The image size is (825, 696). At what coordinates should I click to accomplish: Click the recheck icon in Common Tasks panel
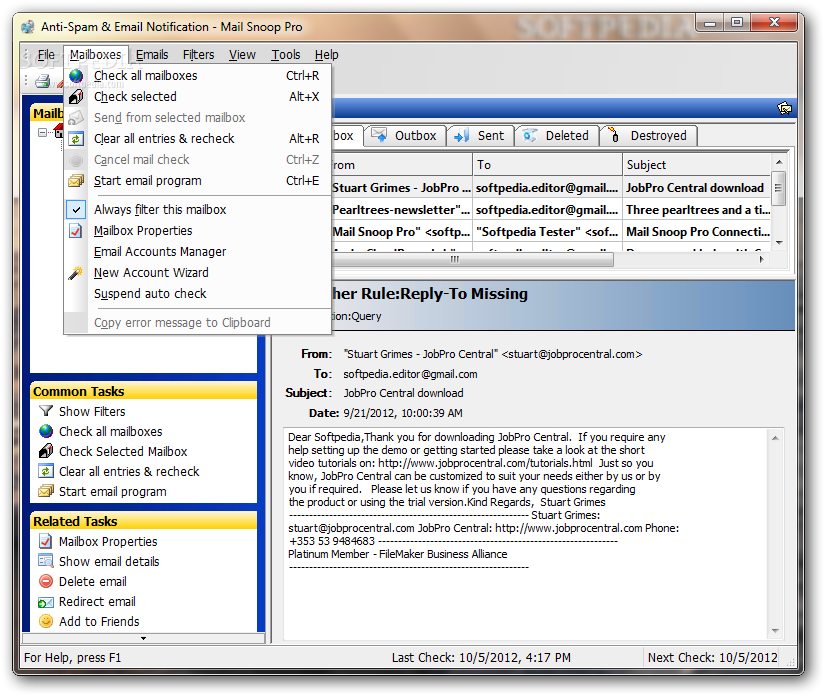(x=46, y=471)
